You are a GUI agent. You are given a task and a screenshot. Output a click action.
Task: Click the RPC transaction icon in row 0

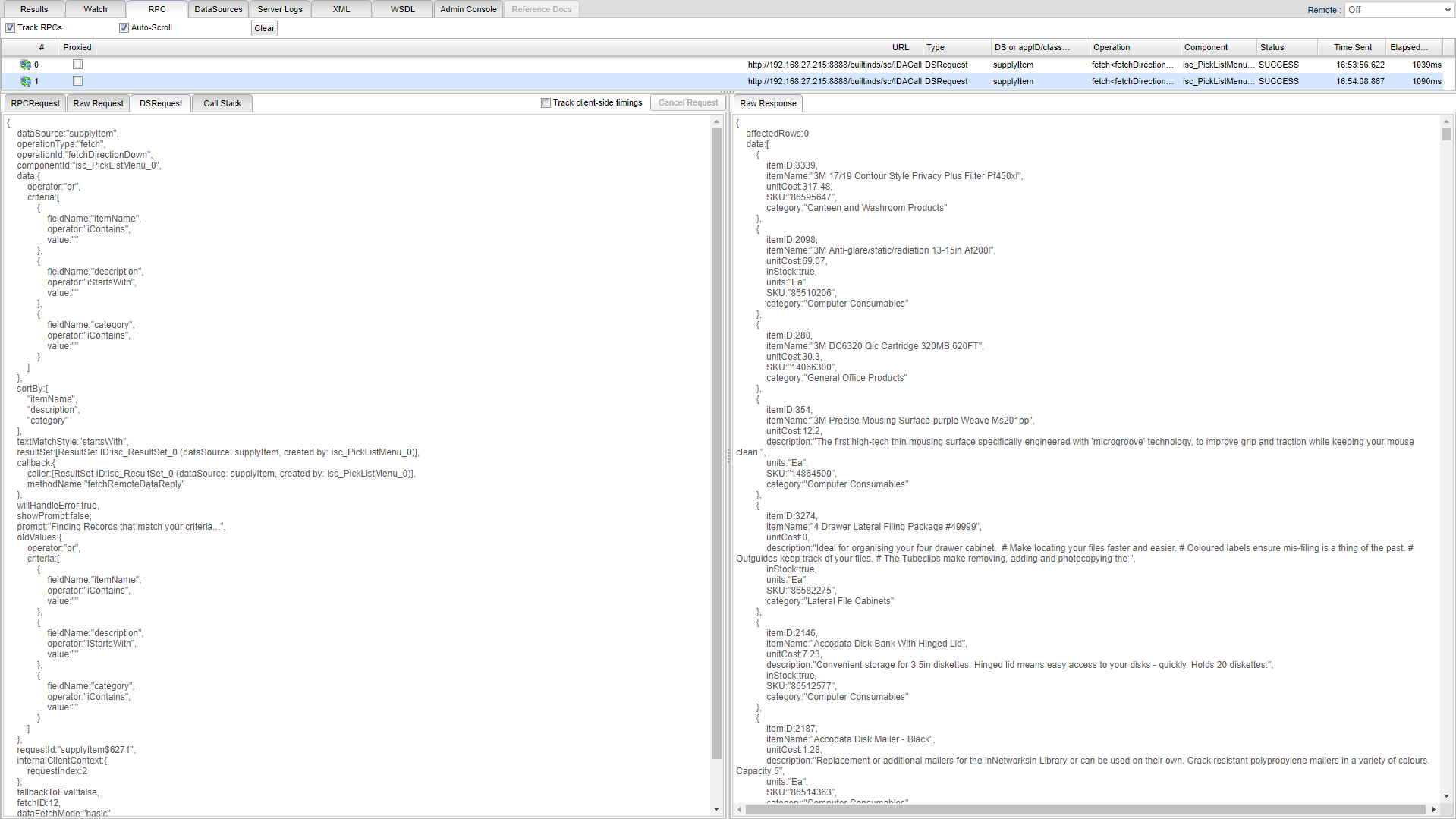(26, 65)
